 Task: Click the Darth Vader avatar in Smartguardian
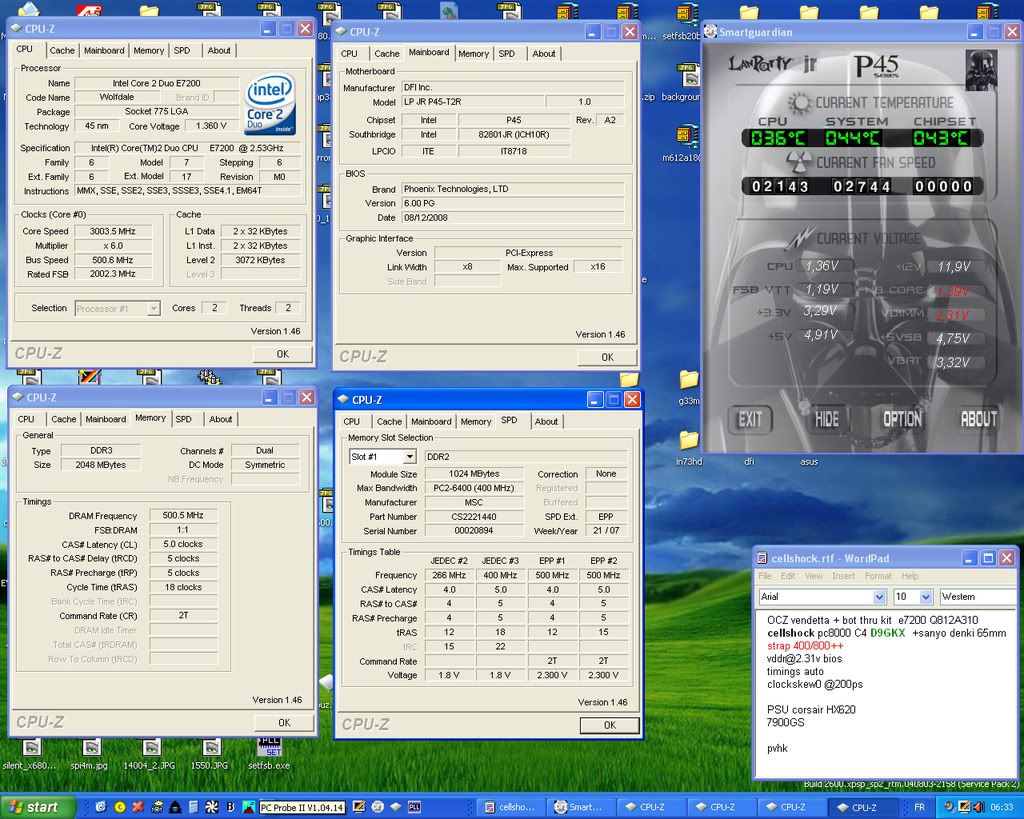(x=980, y=70)
